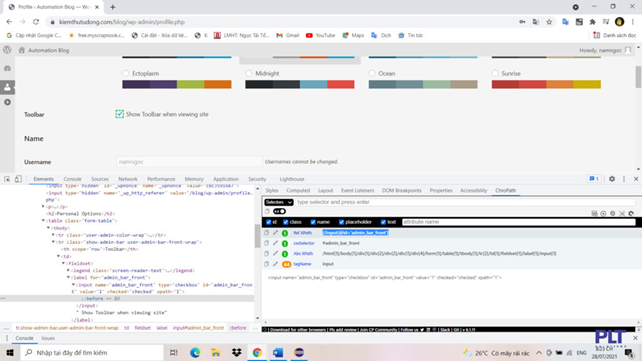This screenshot has width=642, height=361.
Task: Click the collapse menu icon in sidebar
Action: tap(7, 102)
